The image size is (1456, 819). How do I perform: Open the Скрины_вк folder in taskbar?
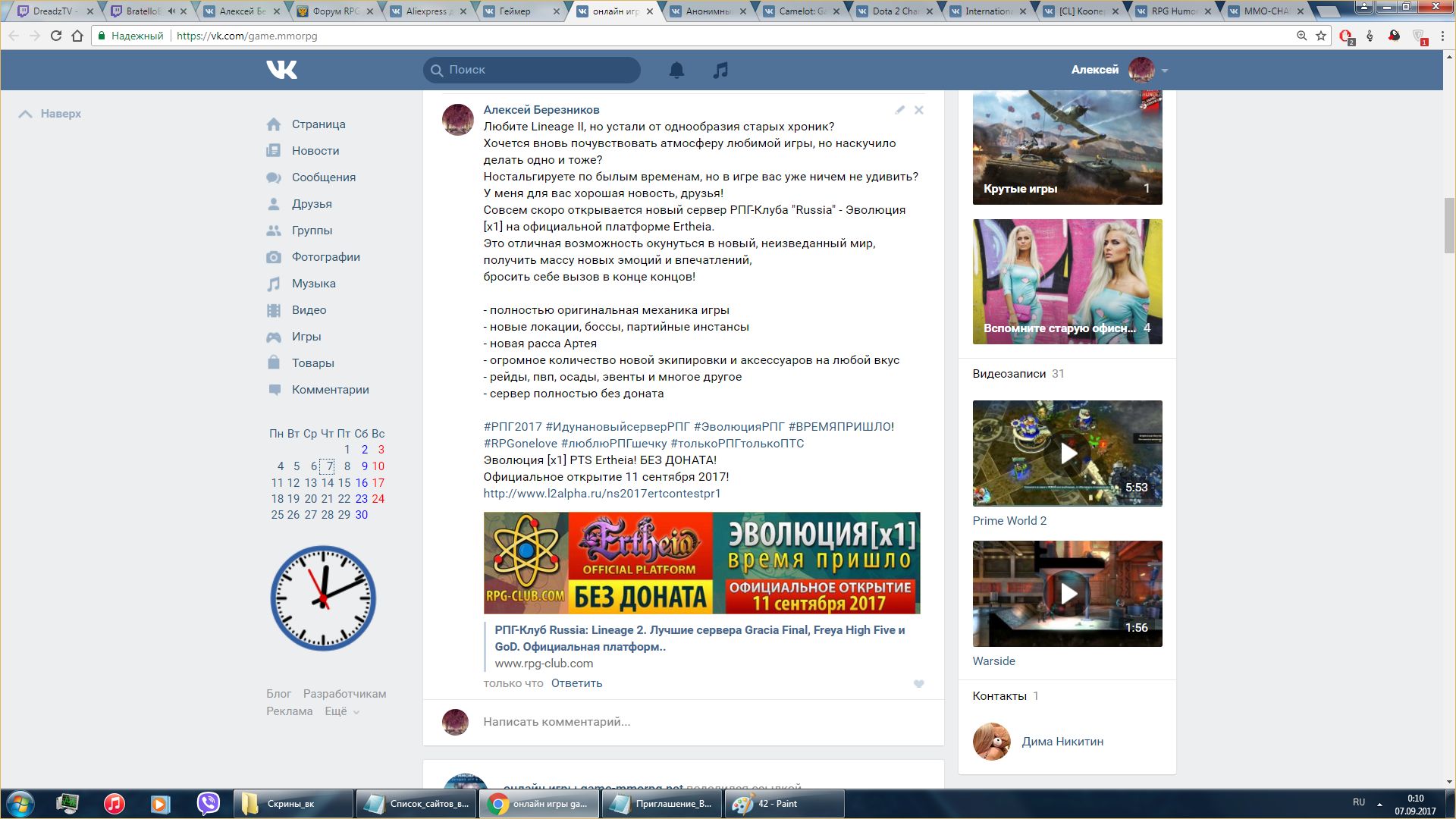pos(294,804)
